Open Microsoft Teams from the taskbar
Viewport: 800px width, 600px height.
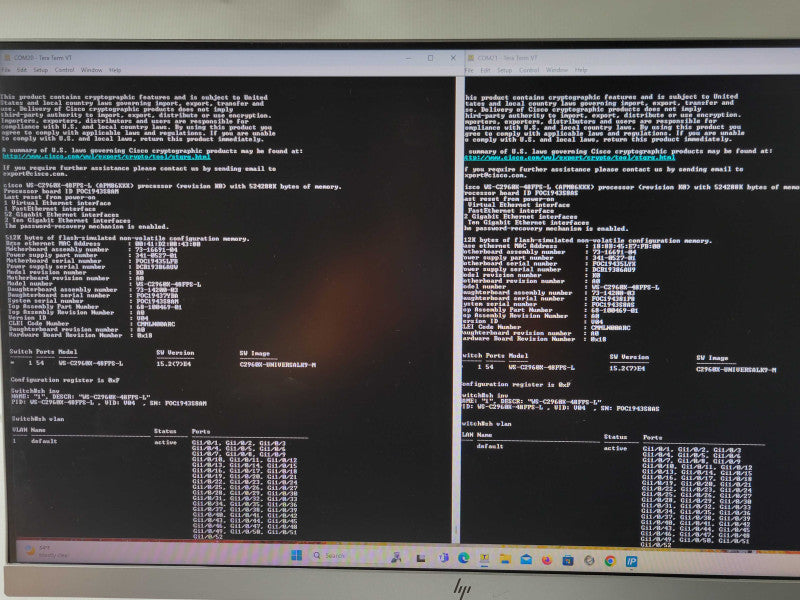(x=443, y=558)
